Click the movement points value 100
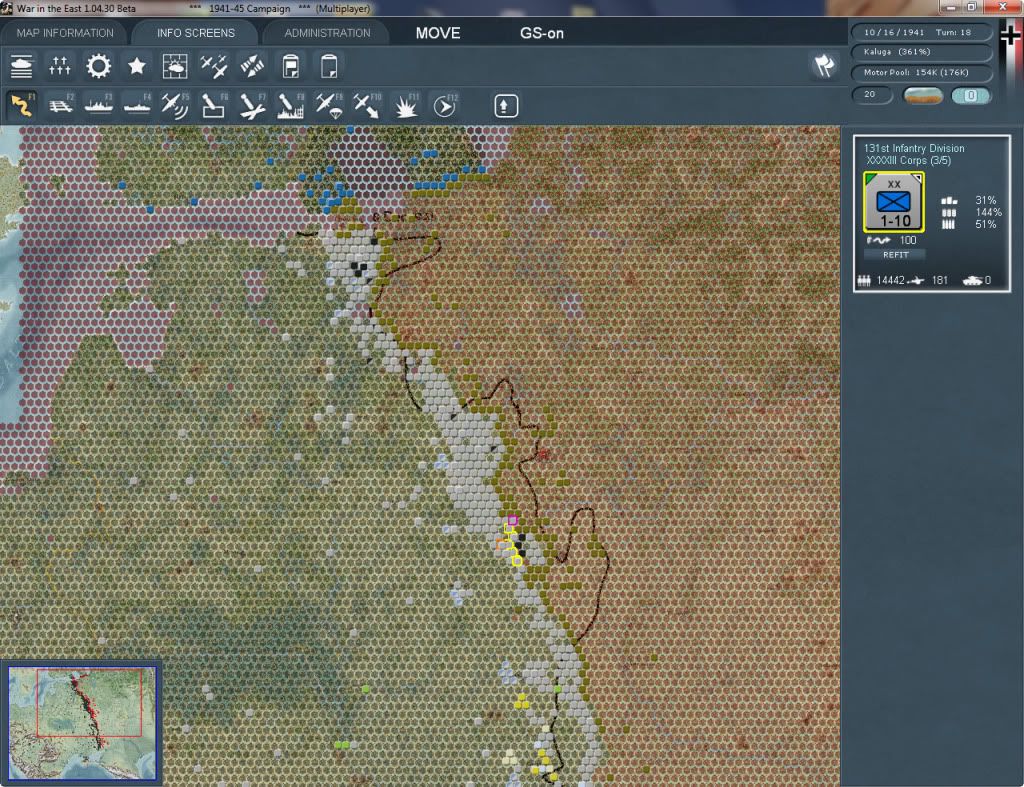Viewport: 1024px width, 787px height. 908,240
